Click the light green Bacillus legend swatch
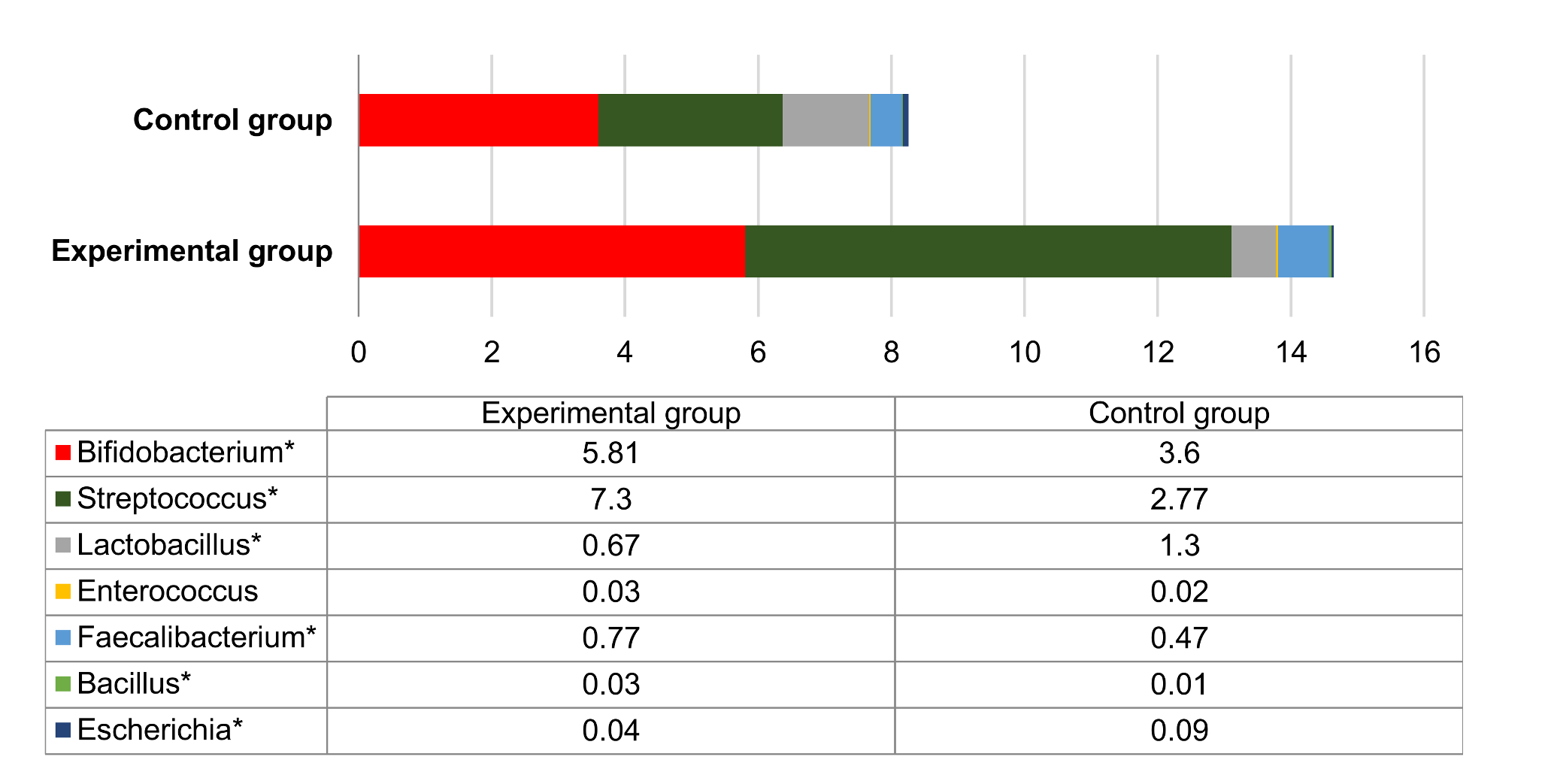 point(63,684)
